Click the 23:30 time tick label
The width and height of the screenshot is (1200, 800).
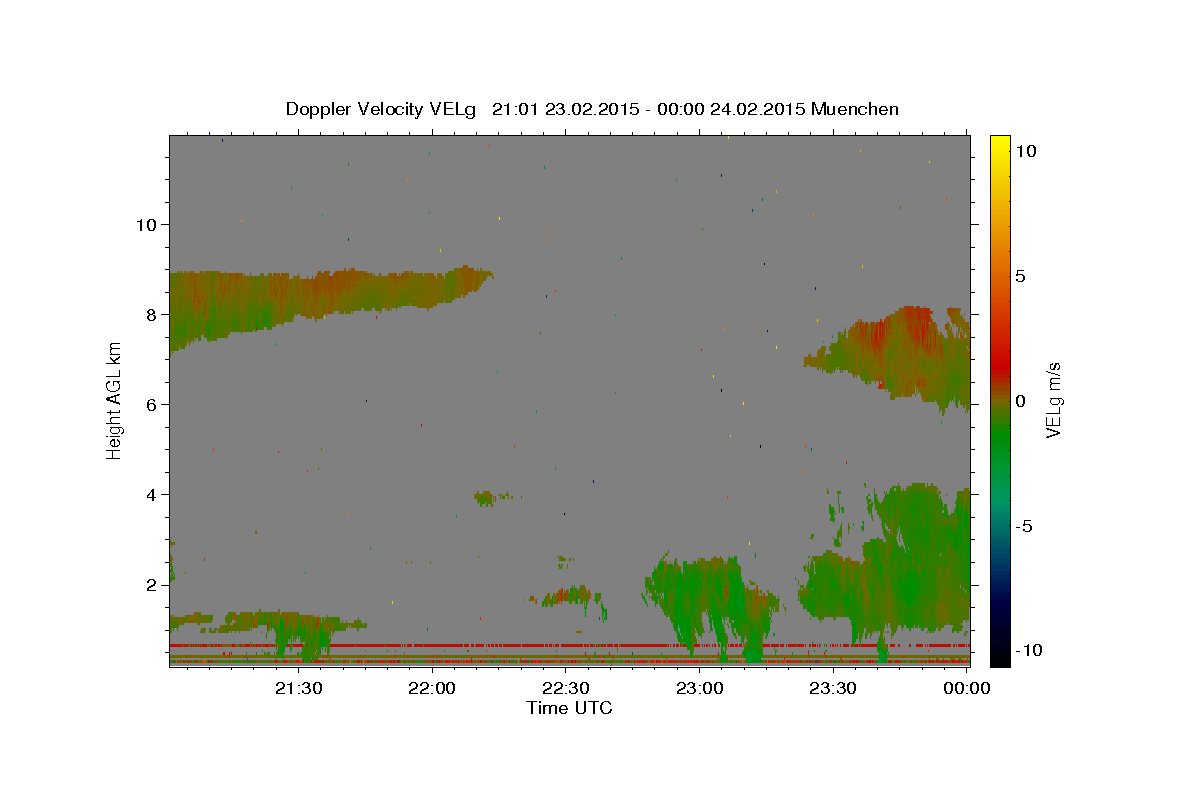(832, 688)
